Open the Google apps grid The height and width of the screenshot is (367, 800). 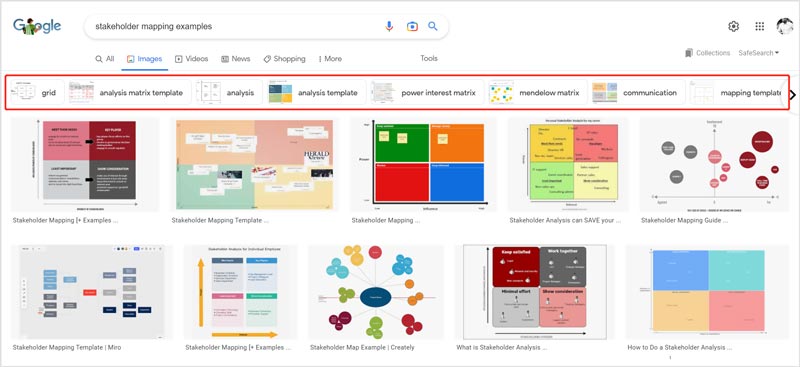coord(760,27)
